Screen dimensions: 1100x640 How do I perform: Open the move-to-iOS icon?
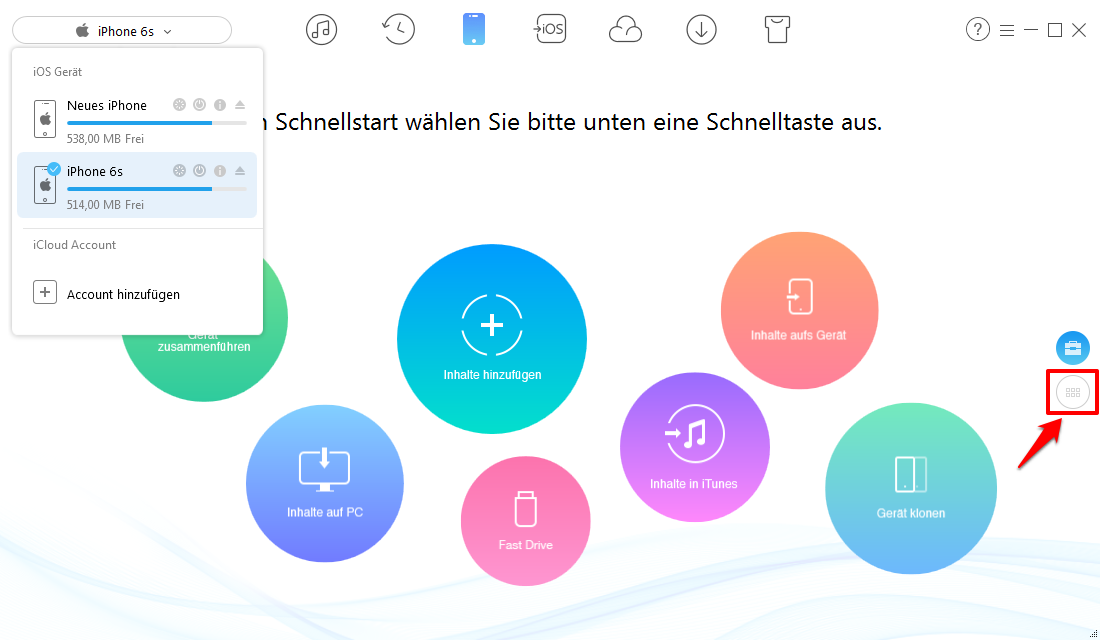tap(549, 29)
